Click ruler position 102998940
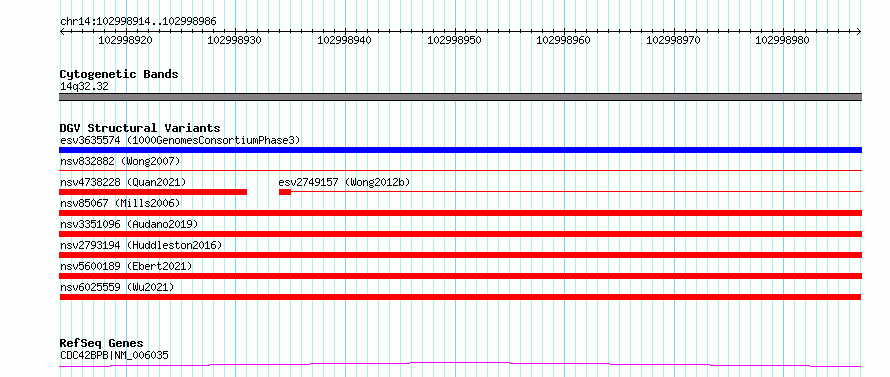This screenshot has width=890, height=377. coord(345,40)
